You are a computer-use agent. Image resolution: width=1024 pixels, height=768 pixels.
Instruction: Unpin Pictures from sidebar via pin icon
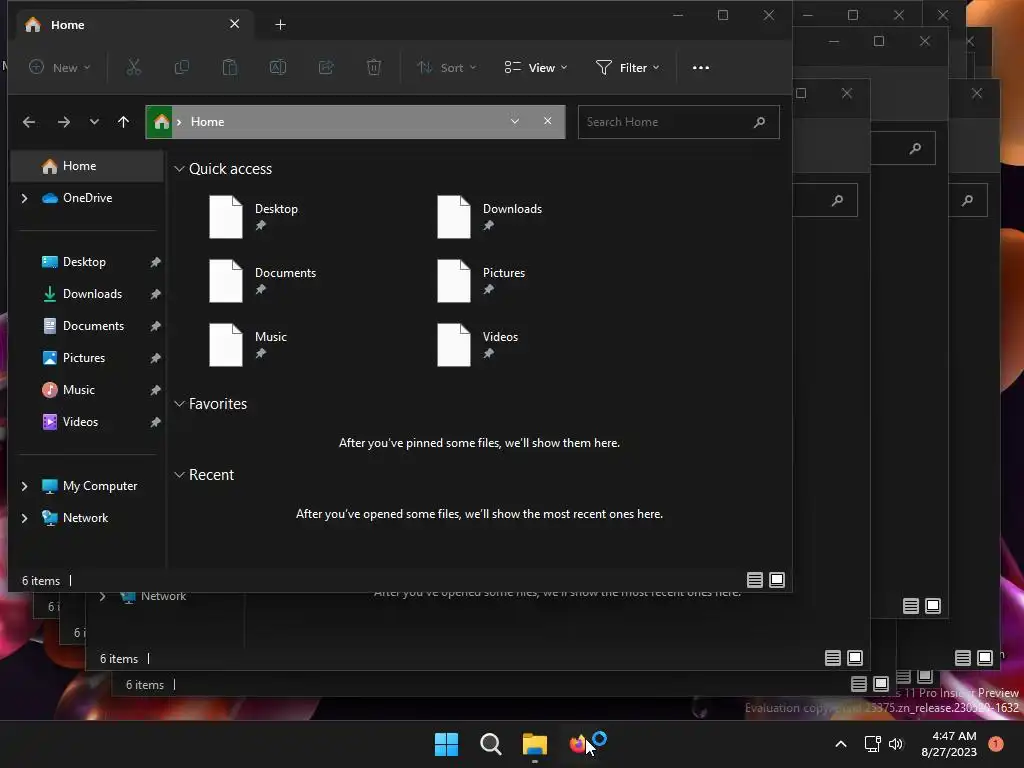tap(155, 358)
